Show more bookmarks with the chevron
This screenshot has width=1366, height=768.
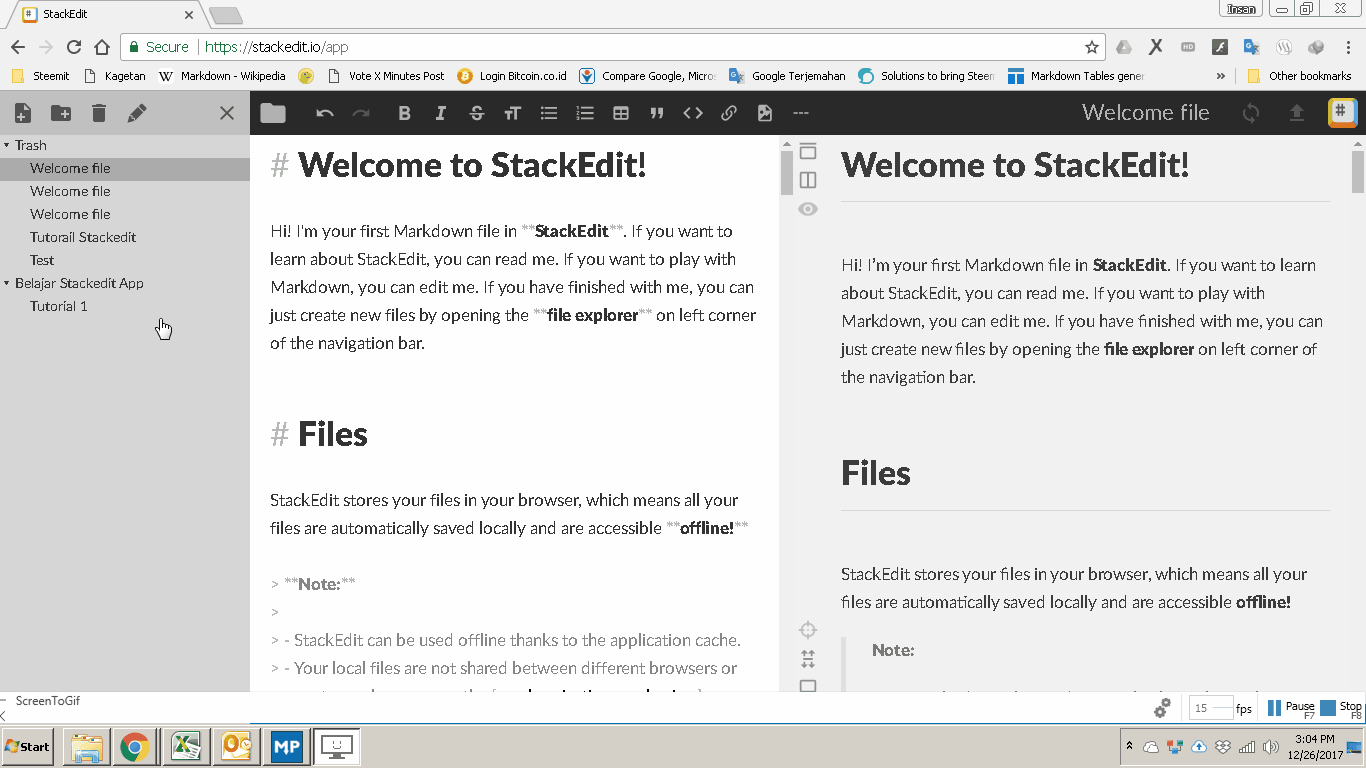pyautogui.click(x=1221, y=76)
